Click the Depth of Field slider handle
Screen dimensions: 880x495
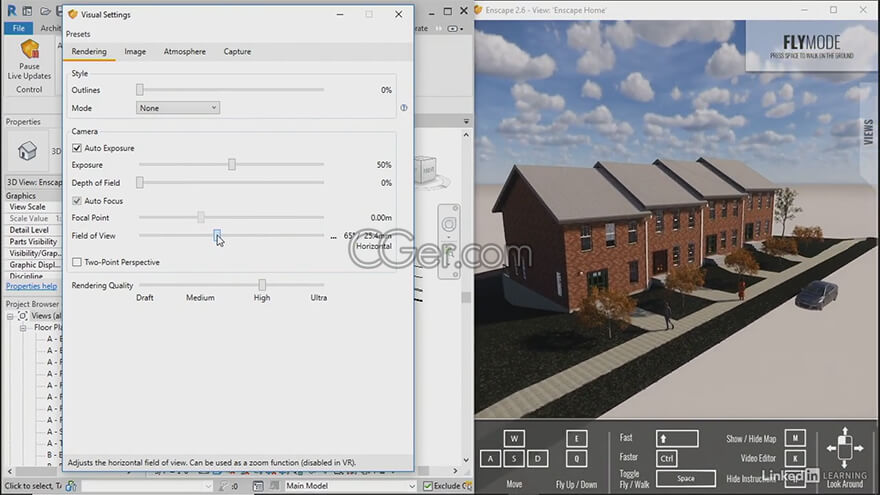(140, 182)
